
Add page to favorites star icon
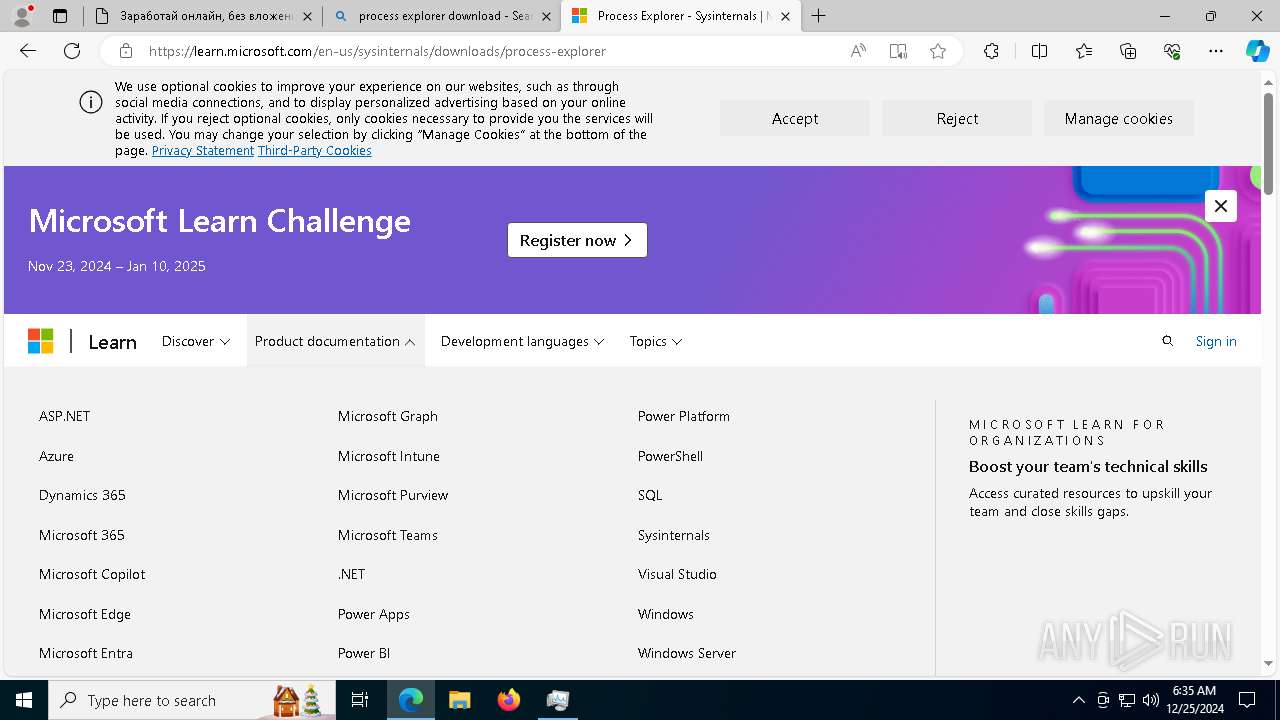pos(938,51)
